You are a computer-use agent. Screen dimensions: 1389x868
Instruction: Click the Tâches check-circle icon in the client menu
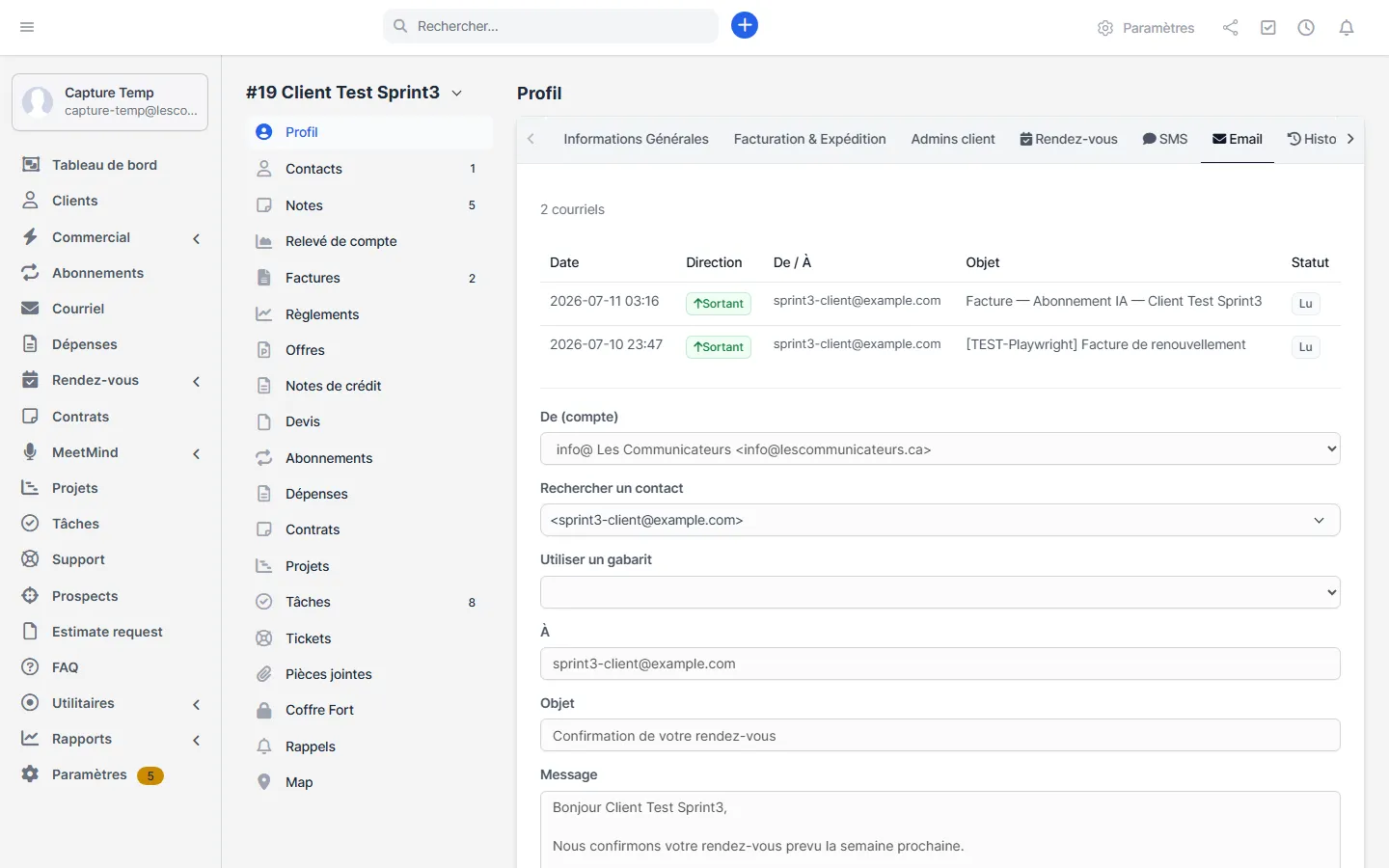[x=264, y=602]
